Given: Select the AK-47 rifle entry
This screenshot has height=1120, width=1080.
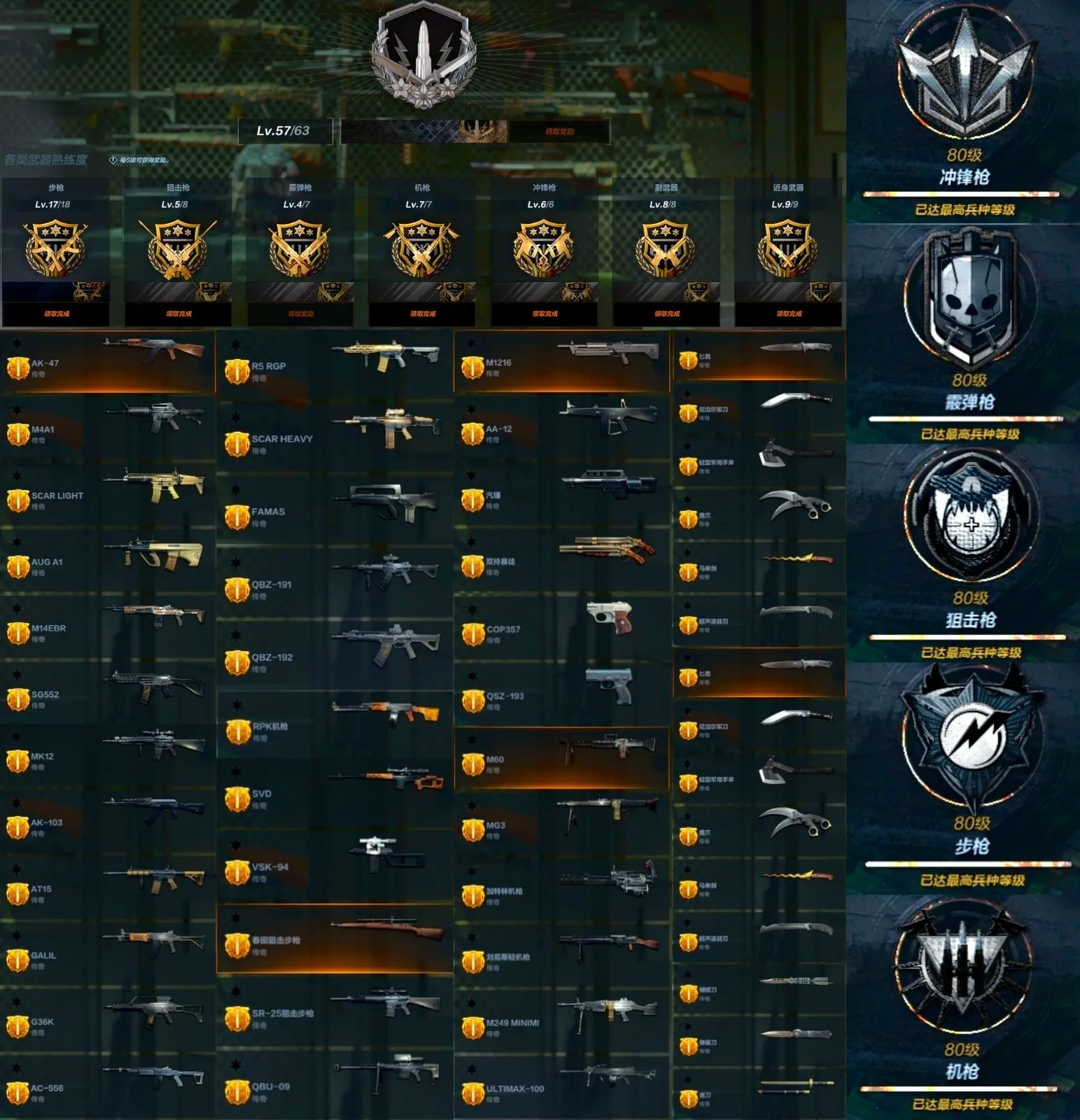Looking at the screenshot, I should pyautogui.click(x=108, y=363).
